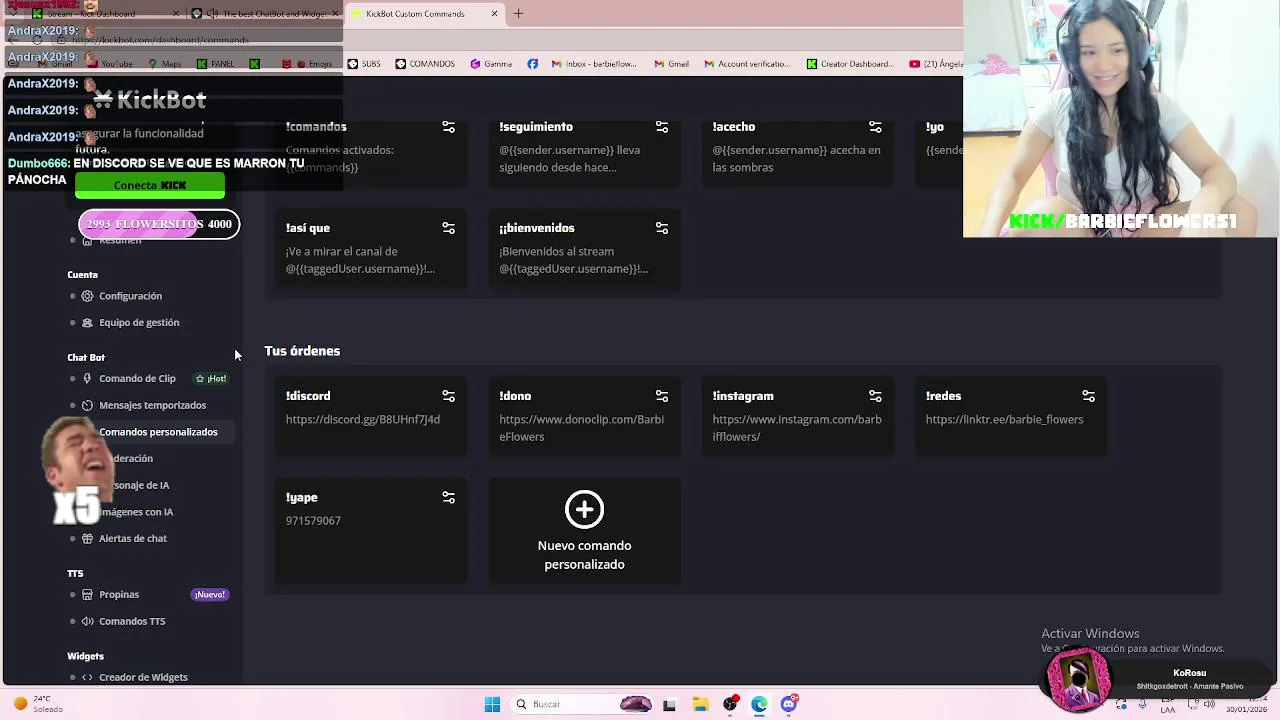Viewport: 1280px width, 720px height.
Task: Open the Inbox - barbieflow bookmark
Action: pyautogui.click(x=594, y=64)
